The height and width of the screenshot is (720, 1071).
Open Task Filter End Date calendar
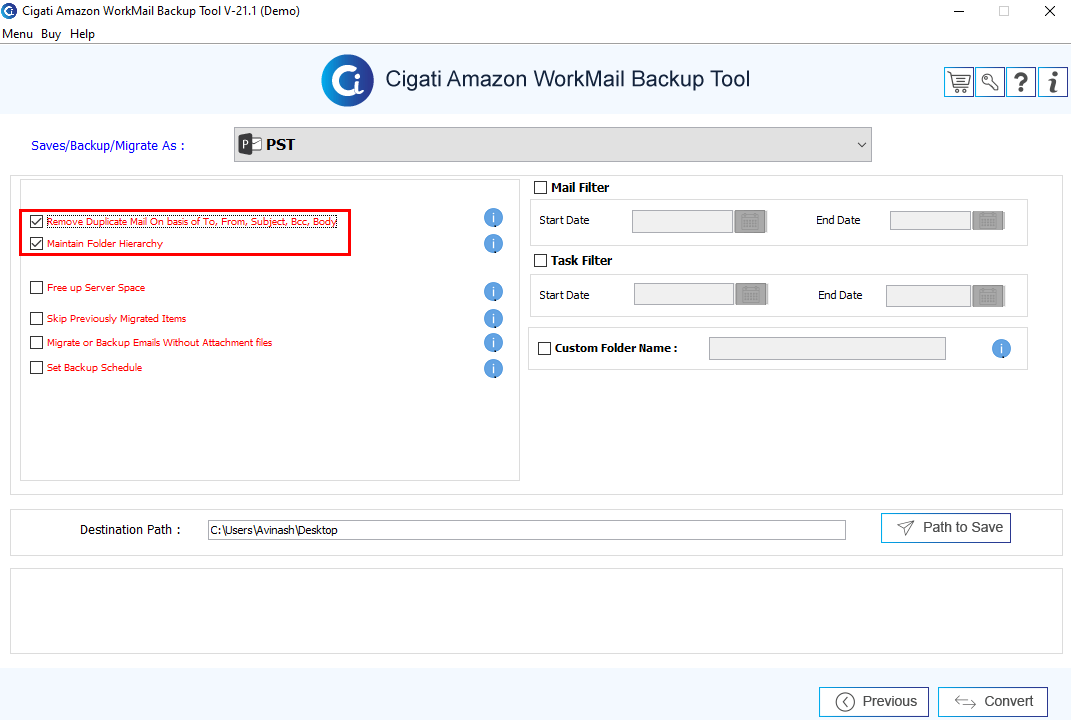[x=988, y=296]
